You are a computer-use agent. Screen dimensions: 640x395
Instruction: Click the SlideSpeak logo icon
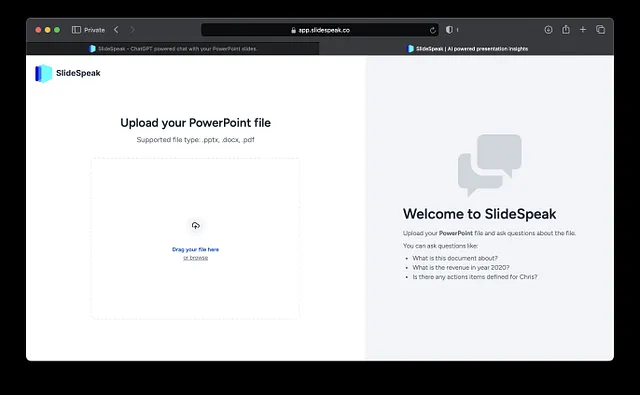point(43,73)
